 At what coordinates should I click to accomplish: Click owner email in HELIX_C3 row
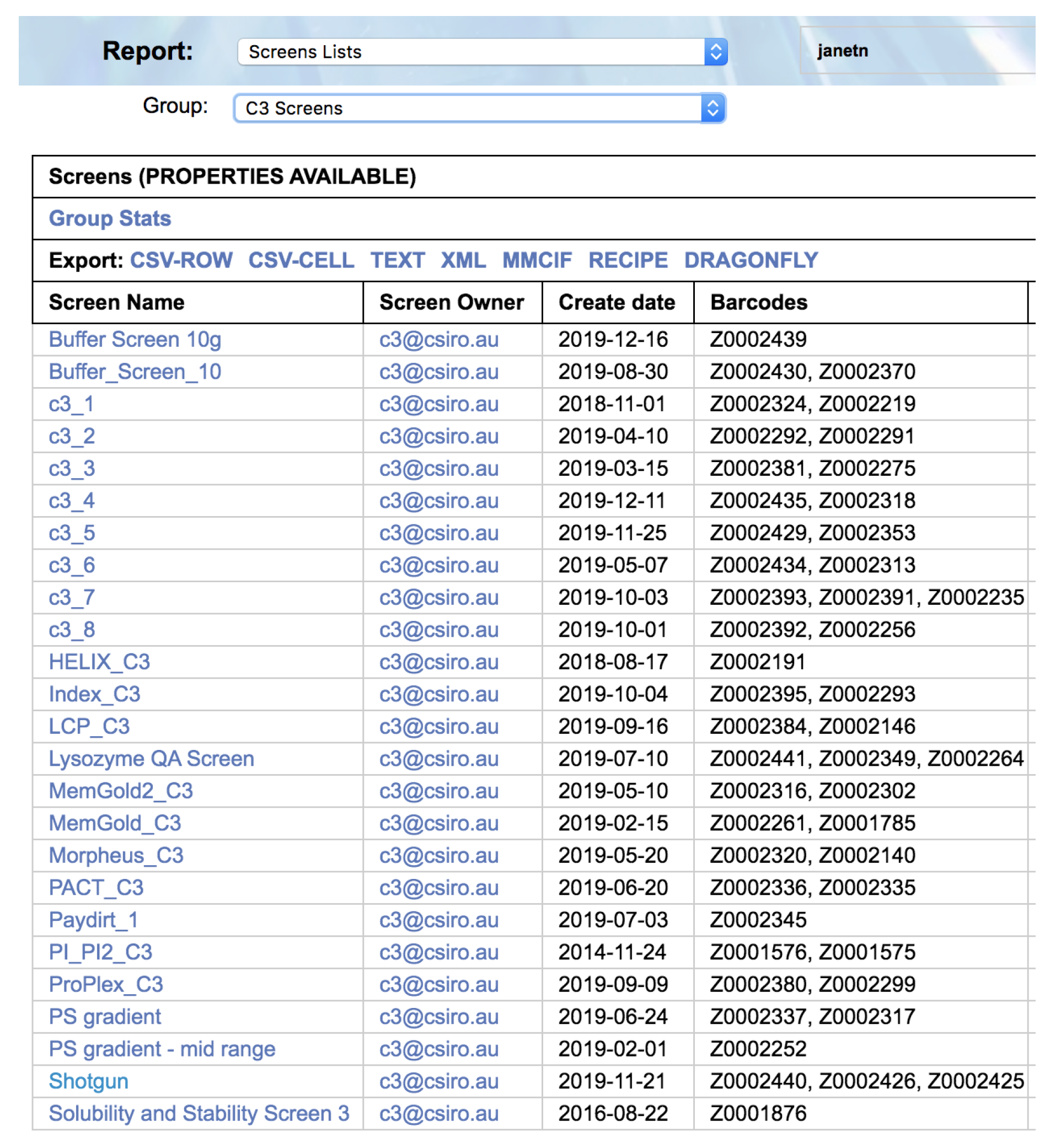click(x=438, y=662)
